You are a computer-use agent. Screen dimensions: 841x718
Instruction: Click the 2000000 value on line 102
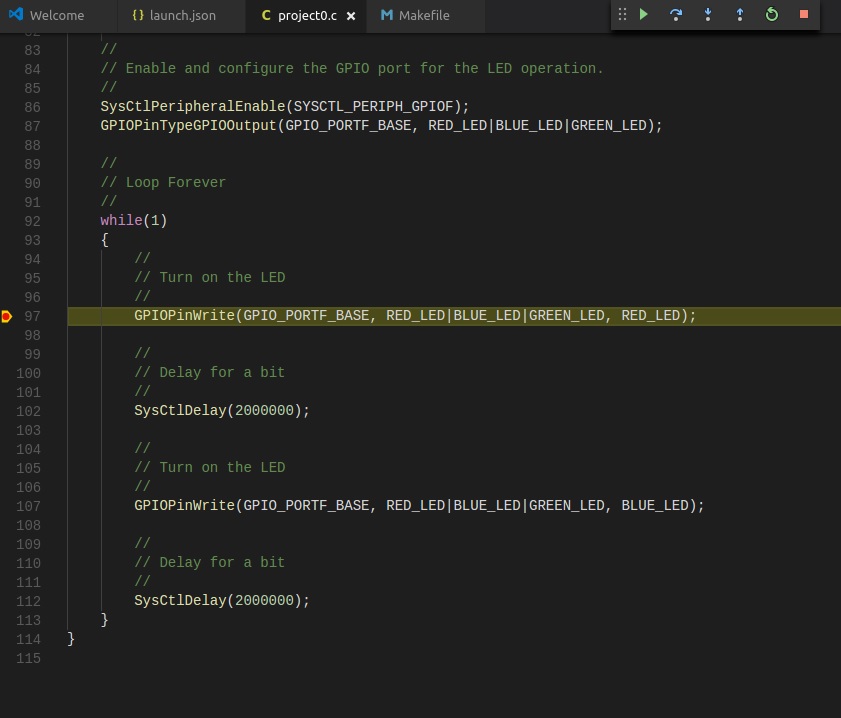264,411
